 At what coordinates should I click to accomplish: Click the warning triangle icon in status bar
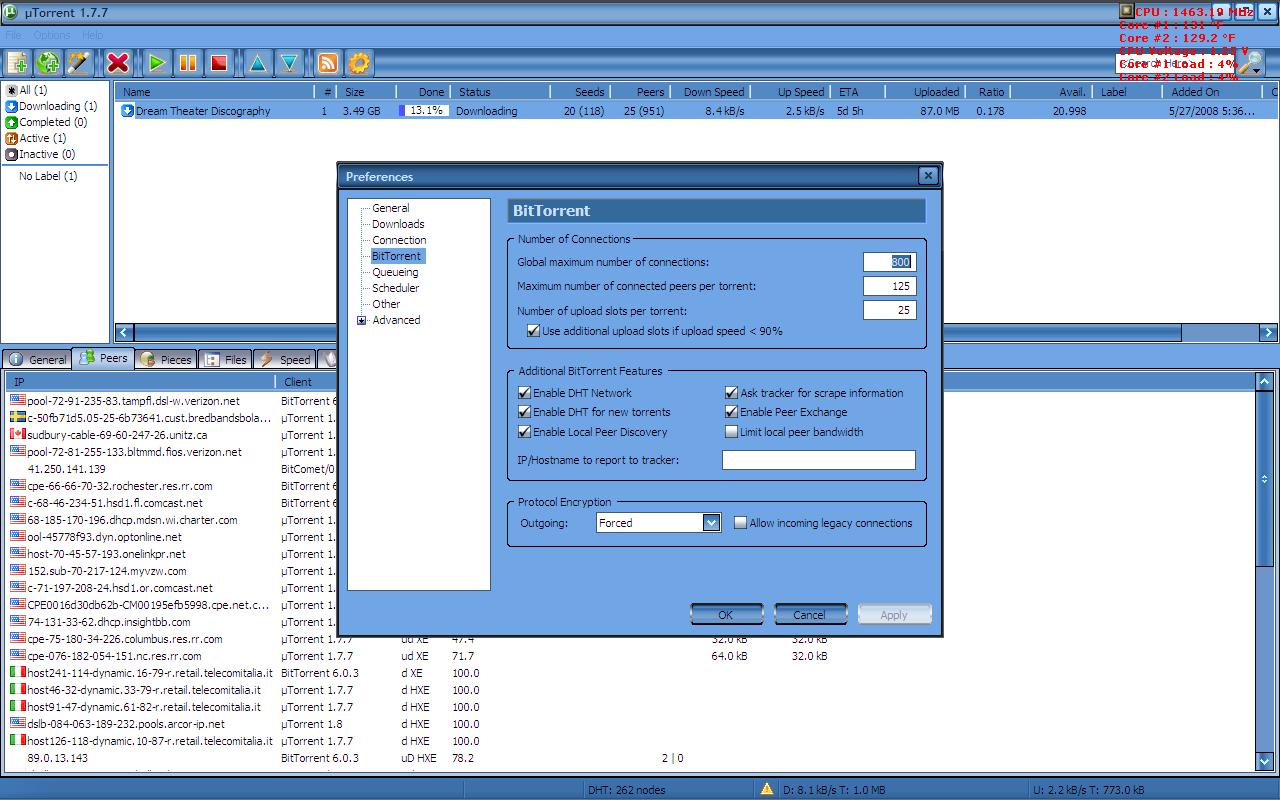(x=767, y=789)
